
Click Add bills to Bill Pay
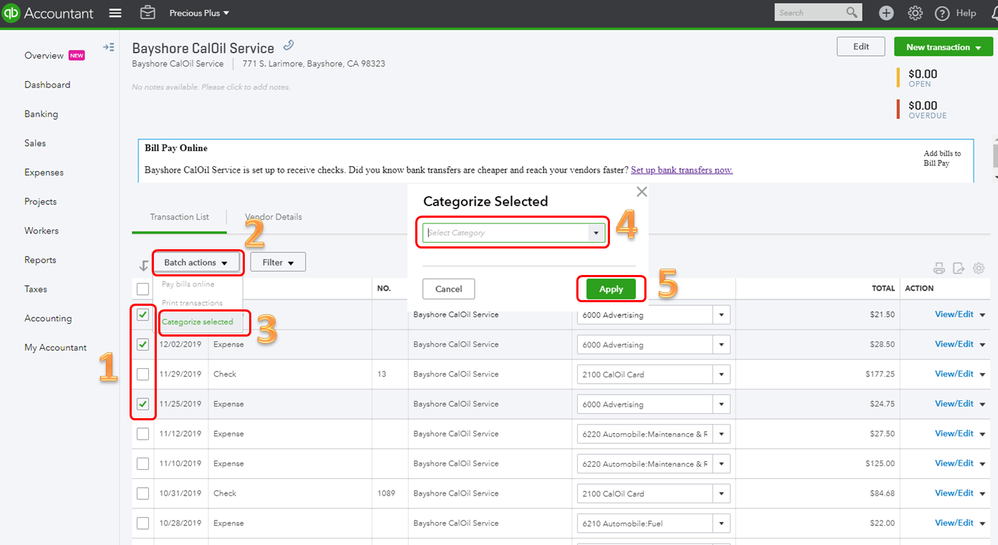coord(942,158)
